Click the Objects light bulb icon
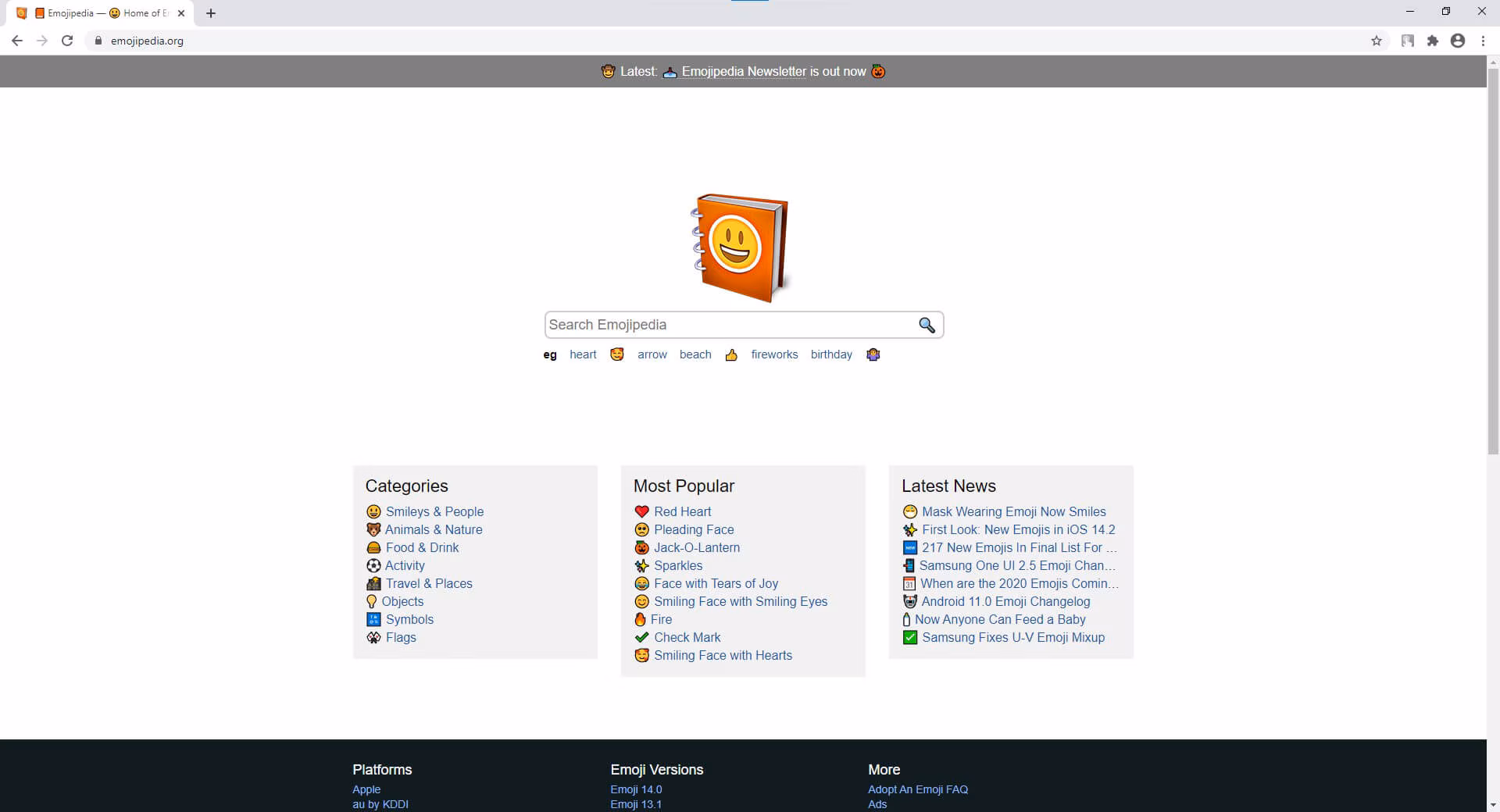The width and height of the screenshot is (1500, 812). pos(371,602)
